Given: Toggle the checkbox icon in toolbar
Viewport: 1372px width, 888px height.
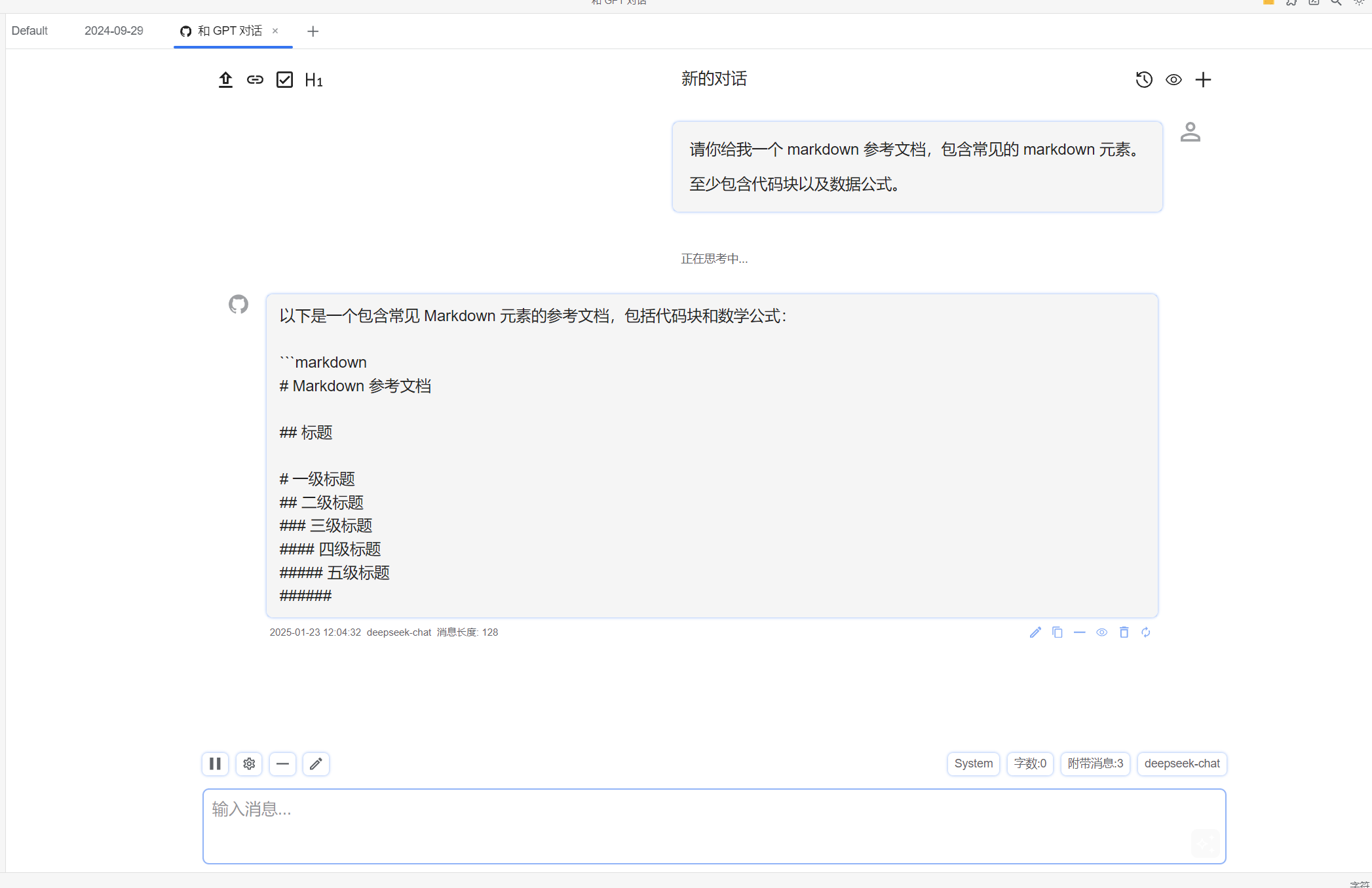Looking at the screenshot, I should 284,80.
